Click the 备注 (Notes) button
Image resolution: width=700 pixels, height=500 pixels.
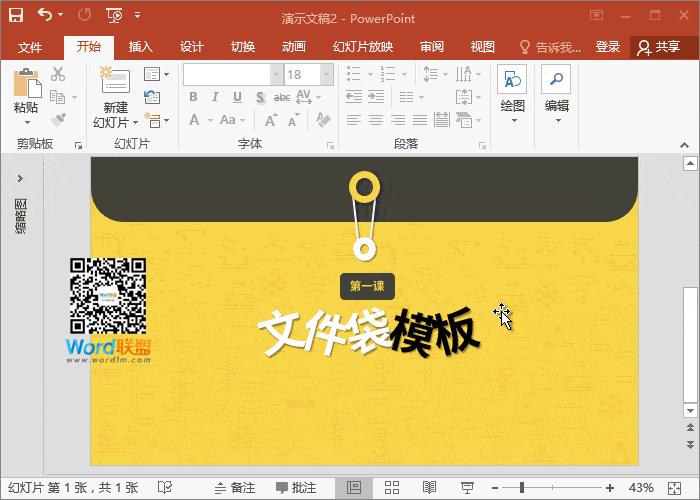click(x=234, y=488)
